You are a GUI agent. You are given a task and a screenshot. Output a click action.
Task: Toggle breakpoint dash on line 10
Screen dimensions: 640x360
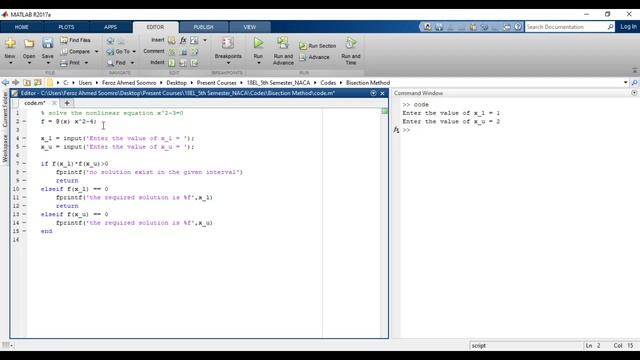24,189
